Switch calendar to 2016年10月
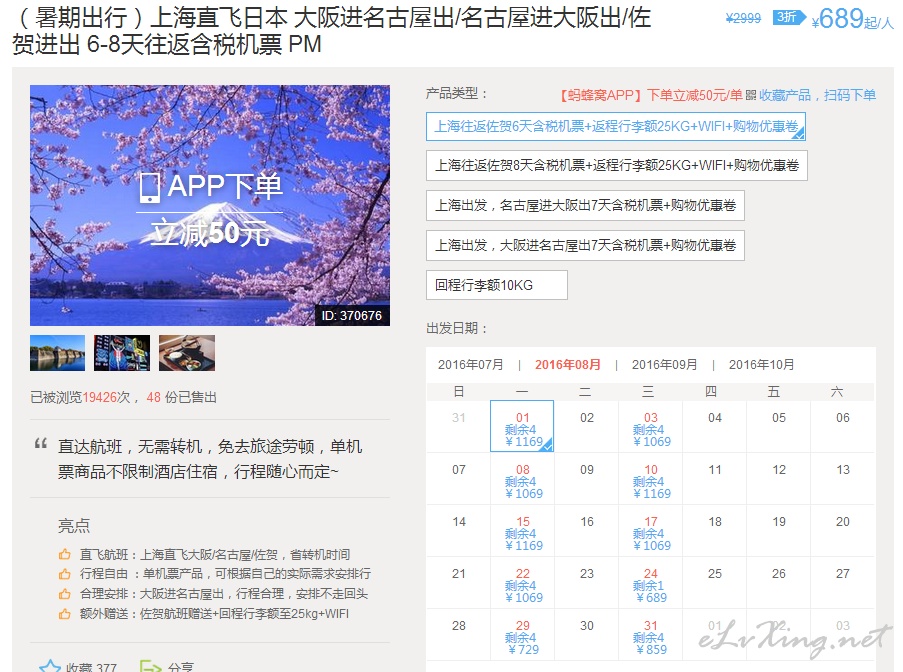 coord(761,365)
